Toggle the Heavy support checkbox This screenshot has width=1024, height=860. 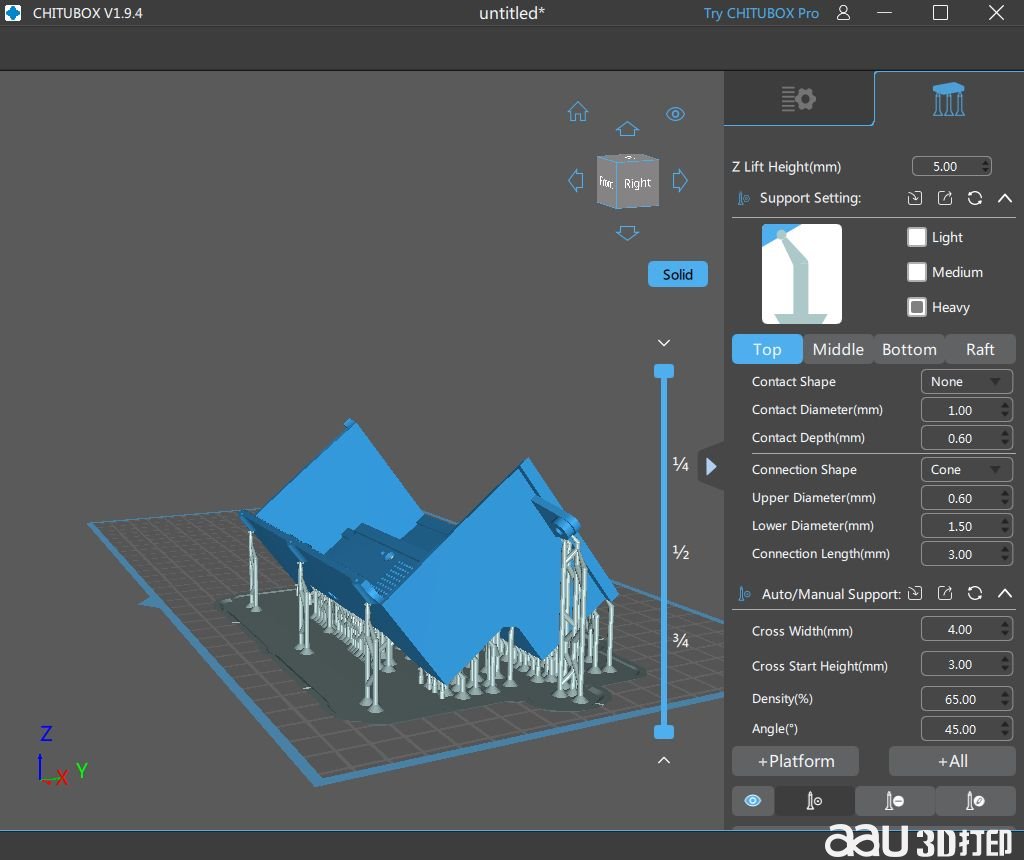(x=917, y=307)
